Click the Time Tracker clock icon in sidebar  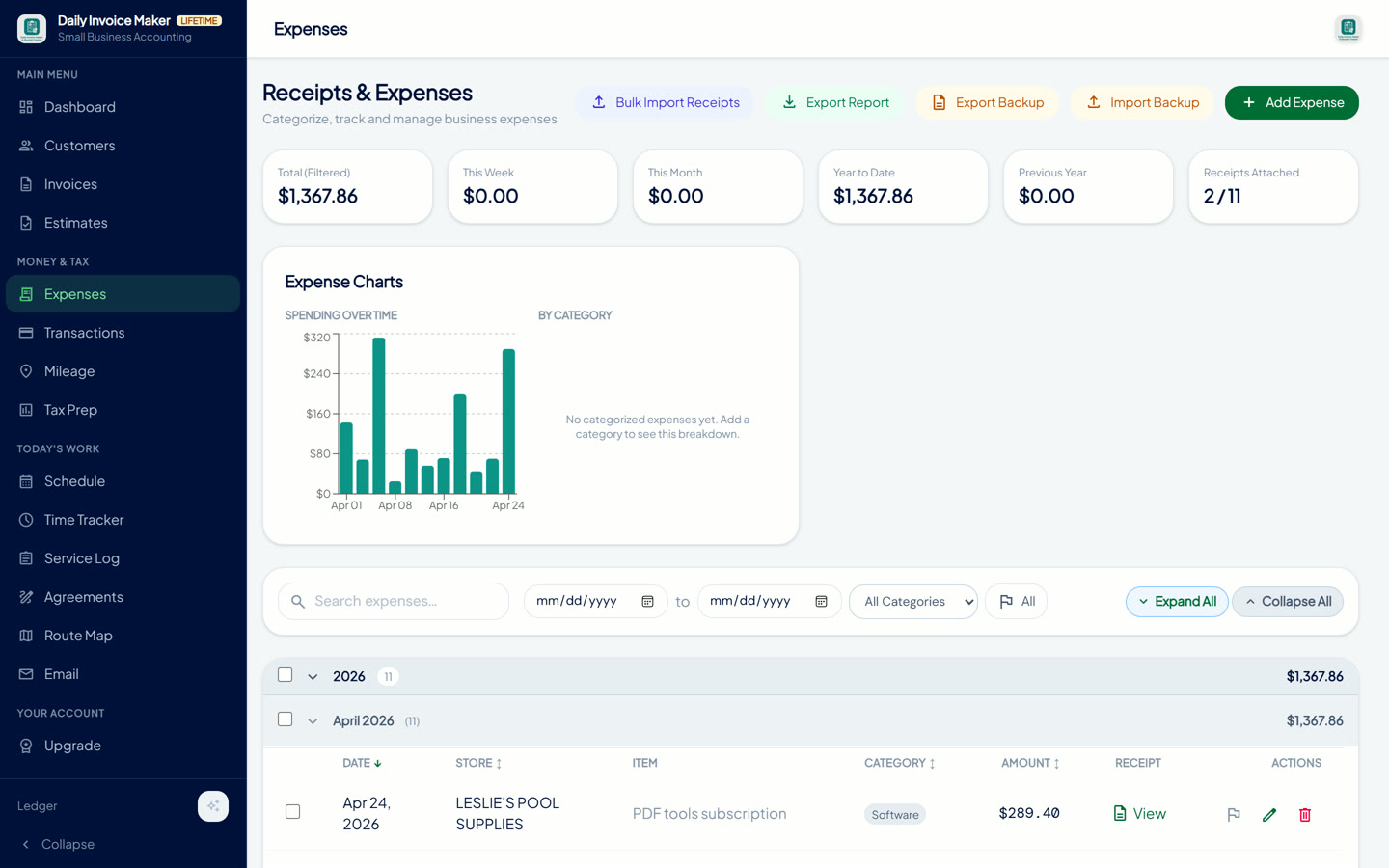(26, 520)
